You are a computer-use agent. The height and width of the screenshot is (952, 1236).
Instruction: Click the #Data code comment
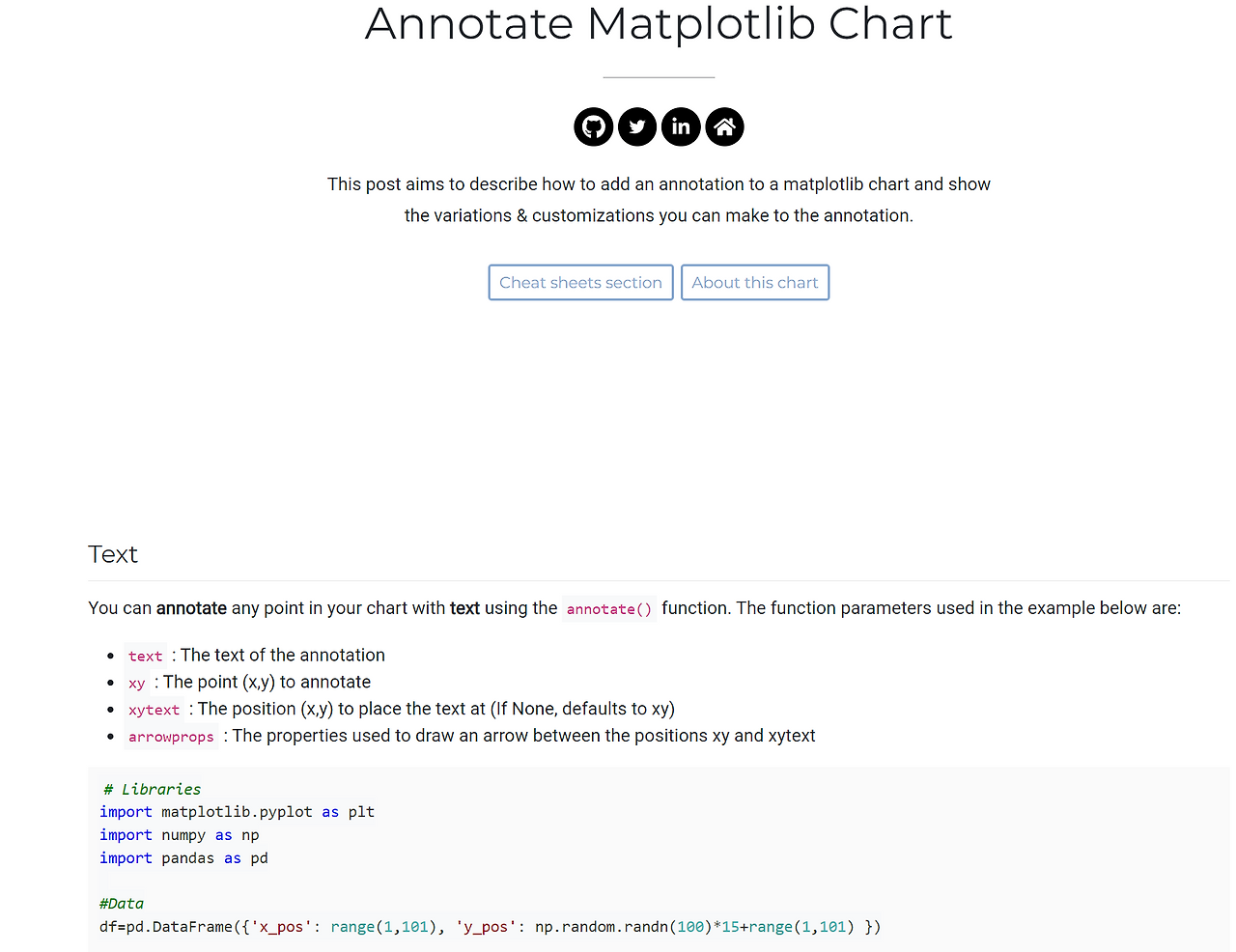122,904
